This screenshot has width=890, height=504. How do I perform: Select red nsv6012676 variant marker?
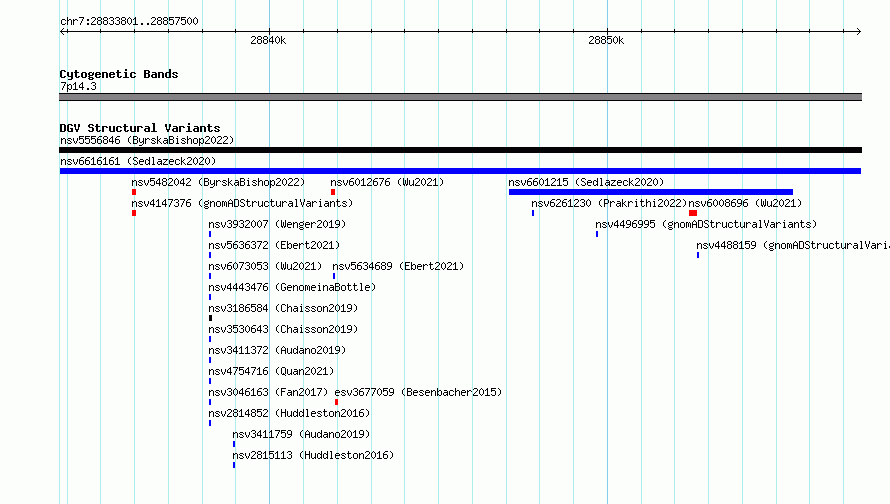[x=333, y=192]
